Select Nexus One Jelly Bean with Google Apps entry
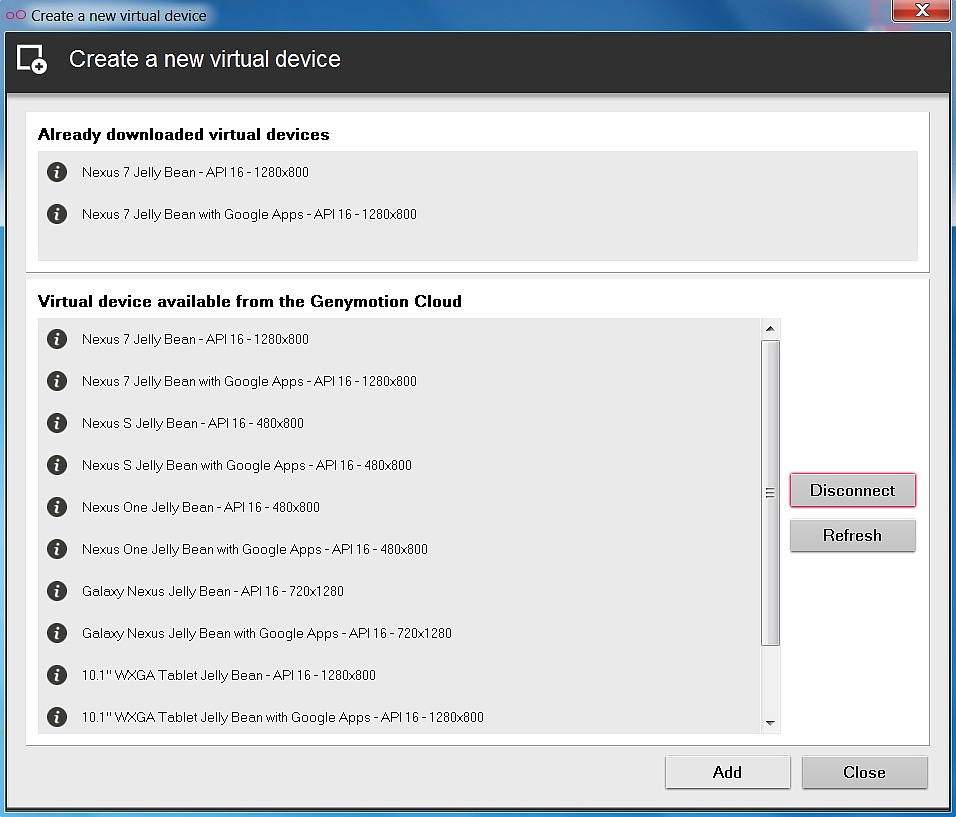956x817 pixels. [254, 549]
